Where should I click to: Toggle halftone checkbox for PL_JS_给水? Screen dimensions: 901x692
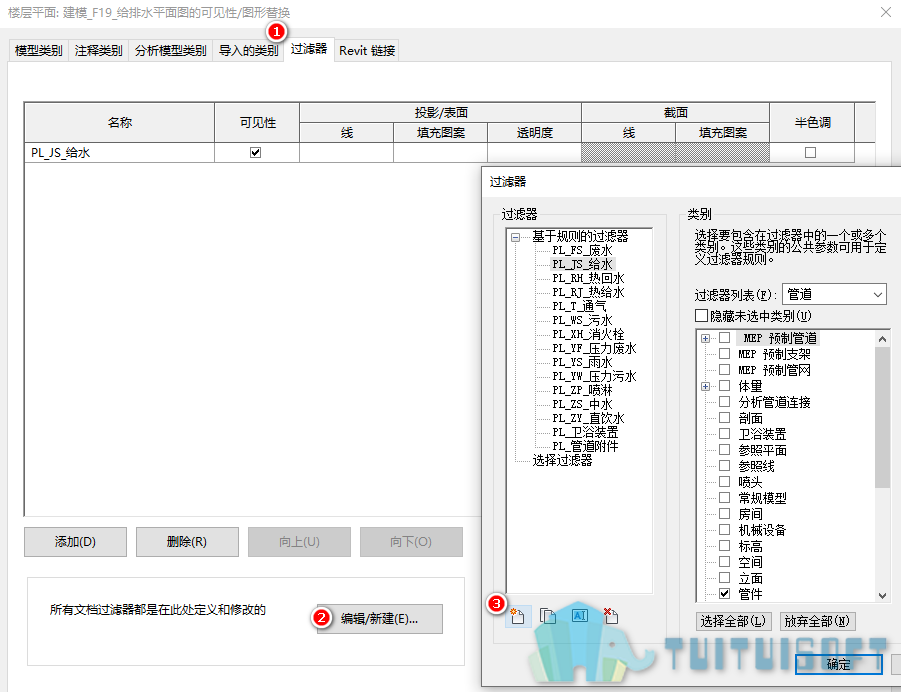click(810, 152)
